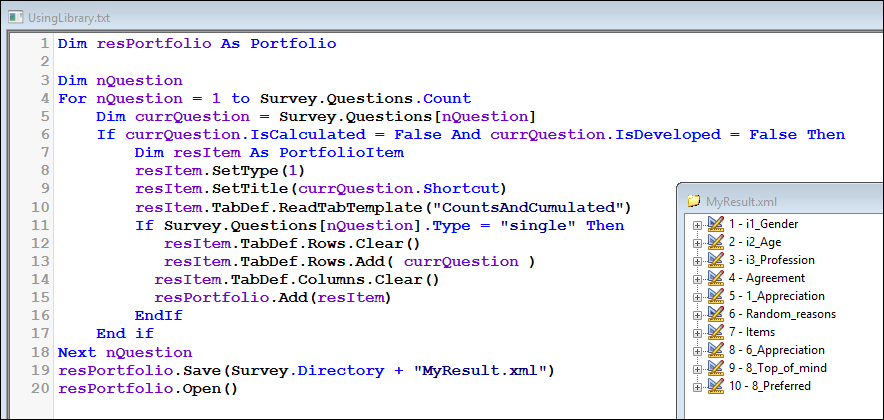Click the UsingLibrary.txt title bar text

(69, 18)
